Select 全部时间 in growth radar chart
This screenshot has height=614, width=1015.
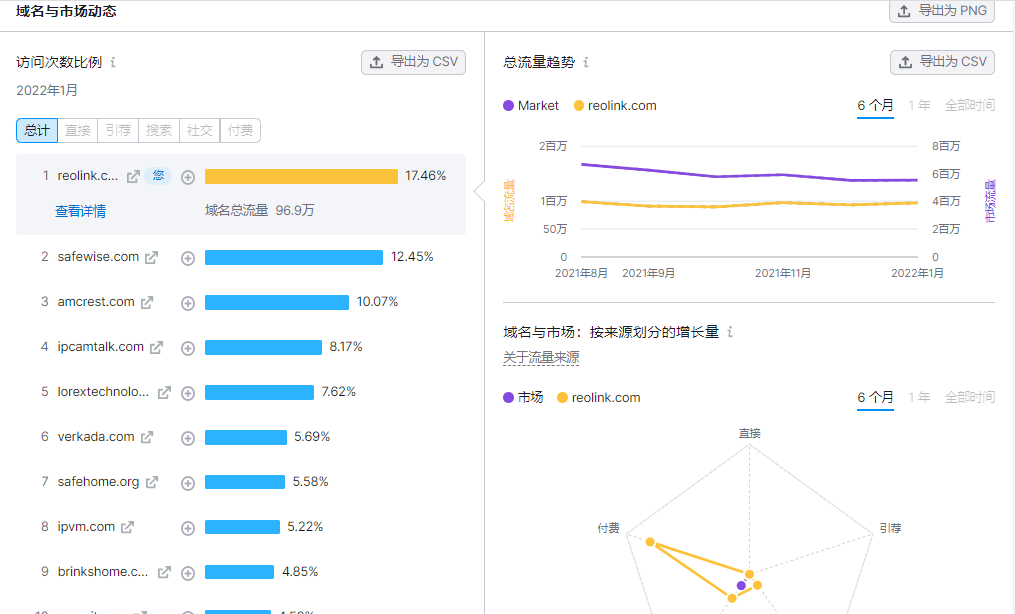[970, 397]
